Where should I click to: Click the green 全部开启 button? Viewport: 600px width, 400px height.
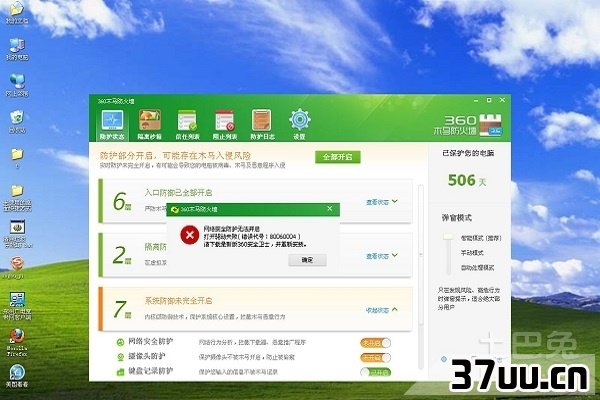point(338,157)
